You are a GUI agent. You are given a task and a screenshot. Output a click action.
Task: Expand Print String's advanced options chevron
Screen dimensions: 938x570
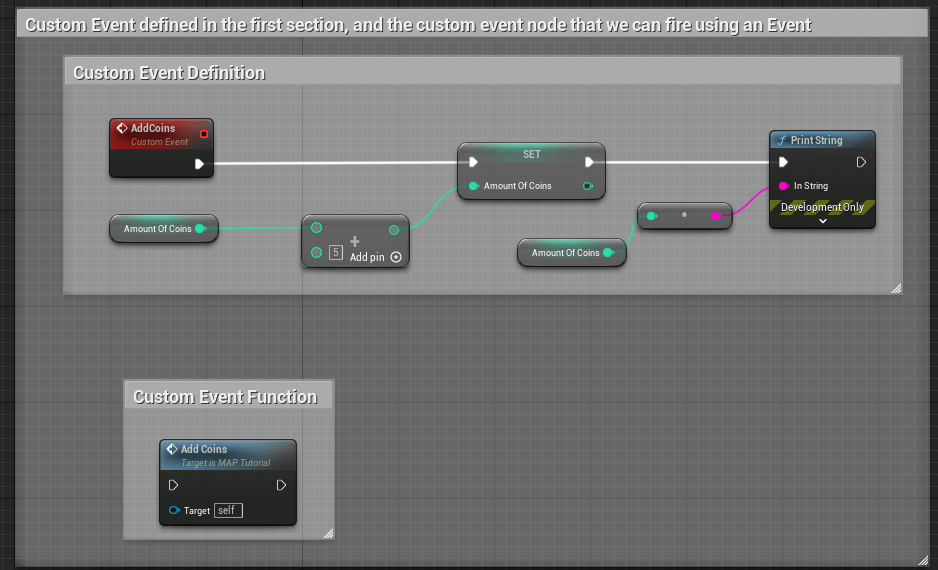pyautogui.click(x=822, y=221)
